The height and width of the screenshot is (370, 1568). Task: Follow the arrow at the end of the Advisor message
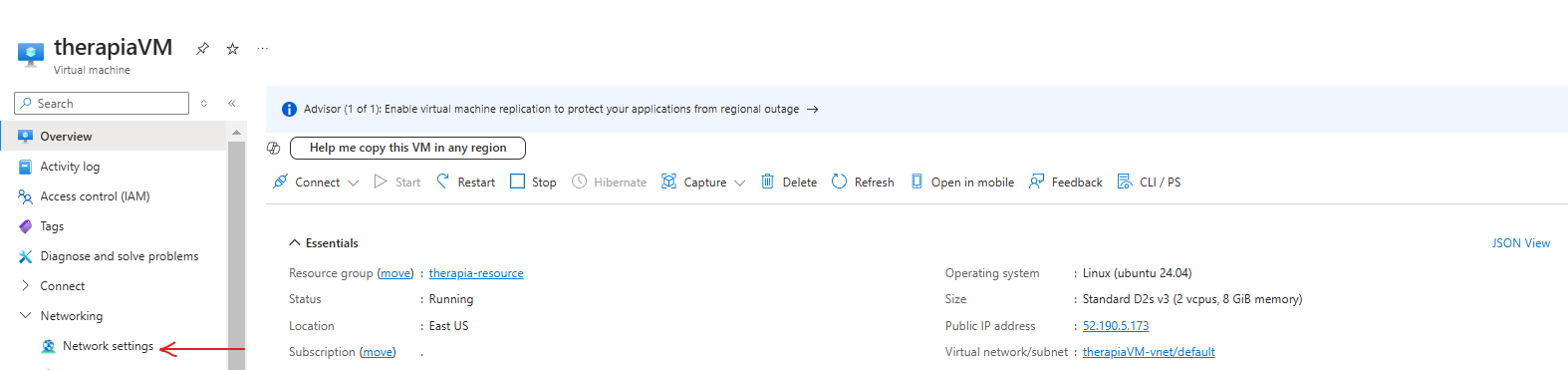click(x=813, y=109)
